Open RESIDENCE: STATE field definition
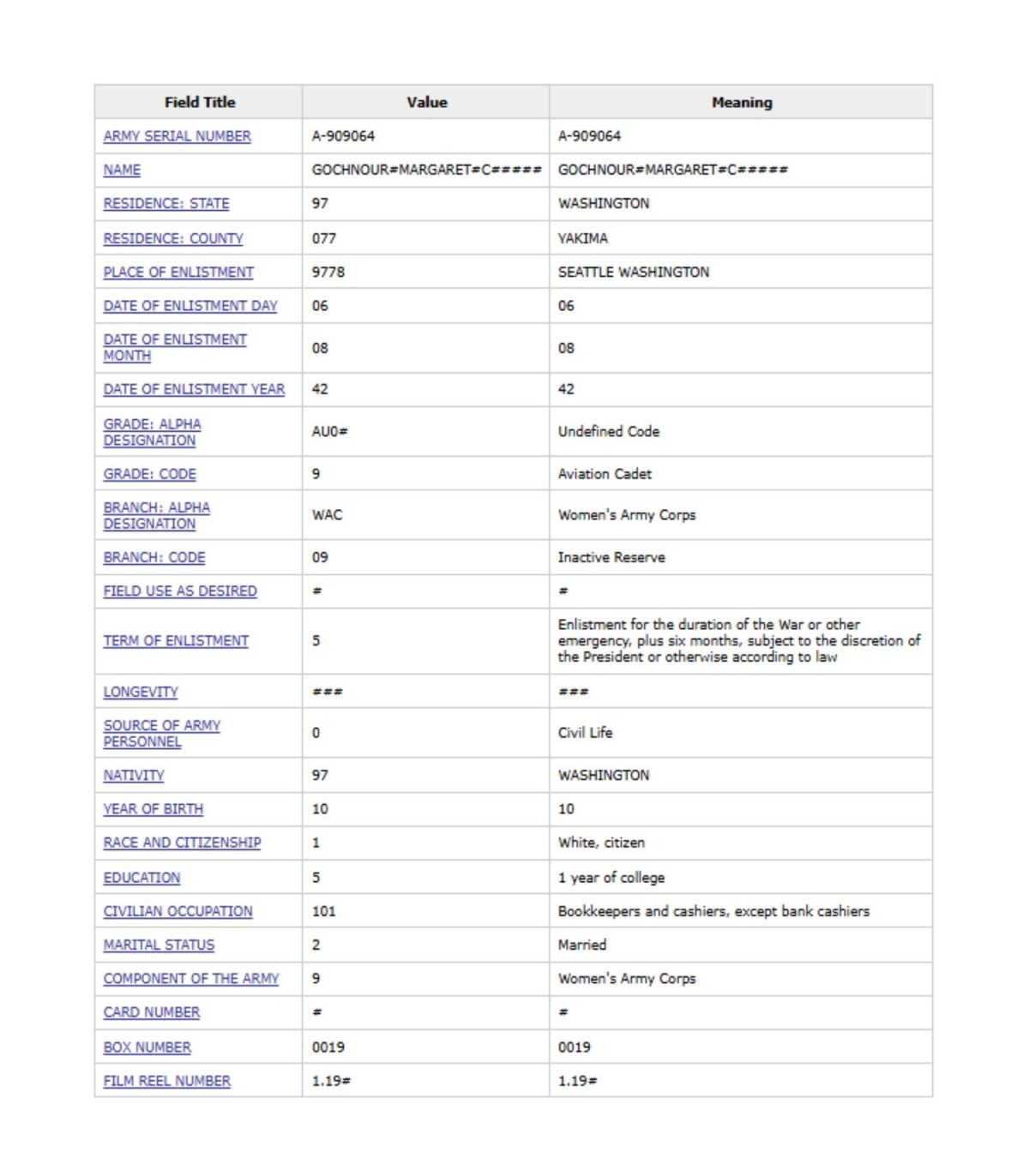Image resolution: width=1029 pixels, height=1176 pixels. (166, 204)
